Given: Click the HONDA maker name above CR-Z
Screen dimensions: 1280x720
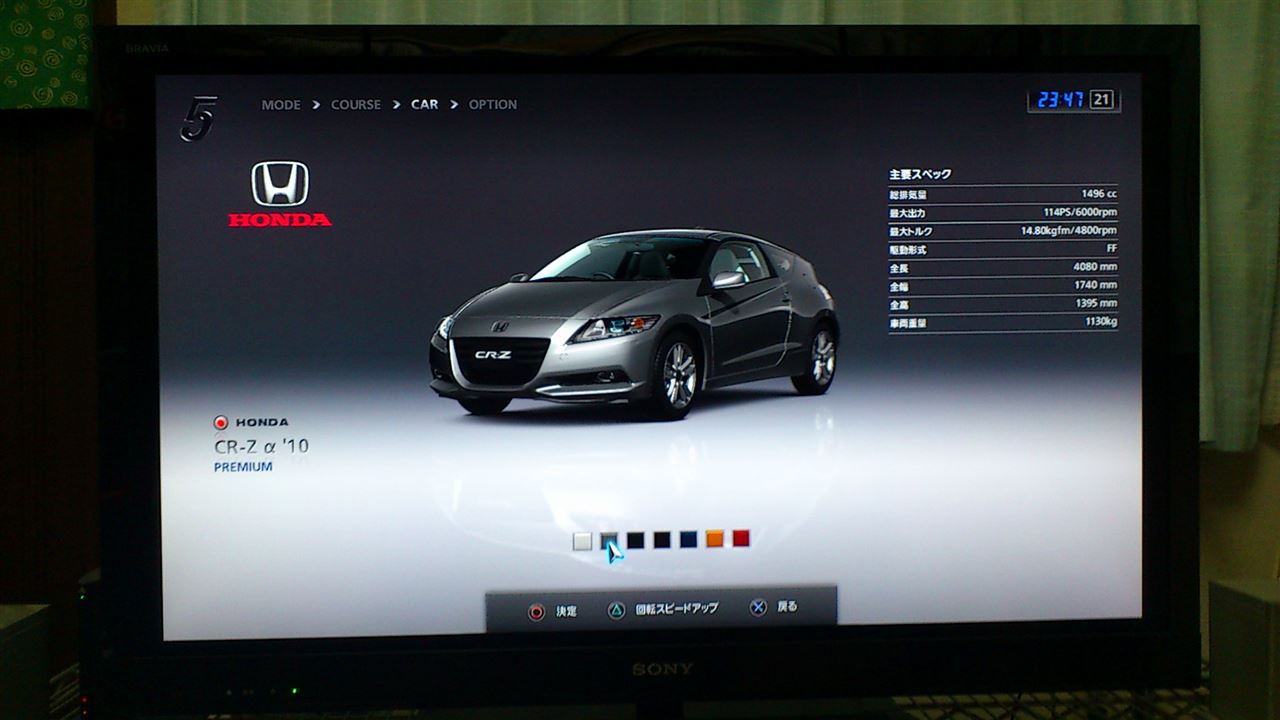Looking at the screenshot, I should [x=262, y=423].
